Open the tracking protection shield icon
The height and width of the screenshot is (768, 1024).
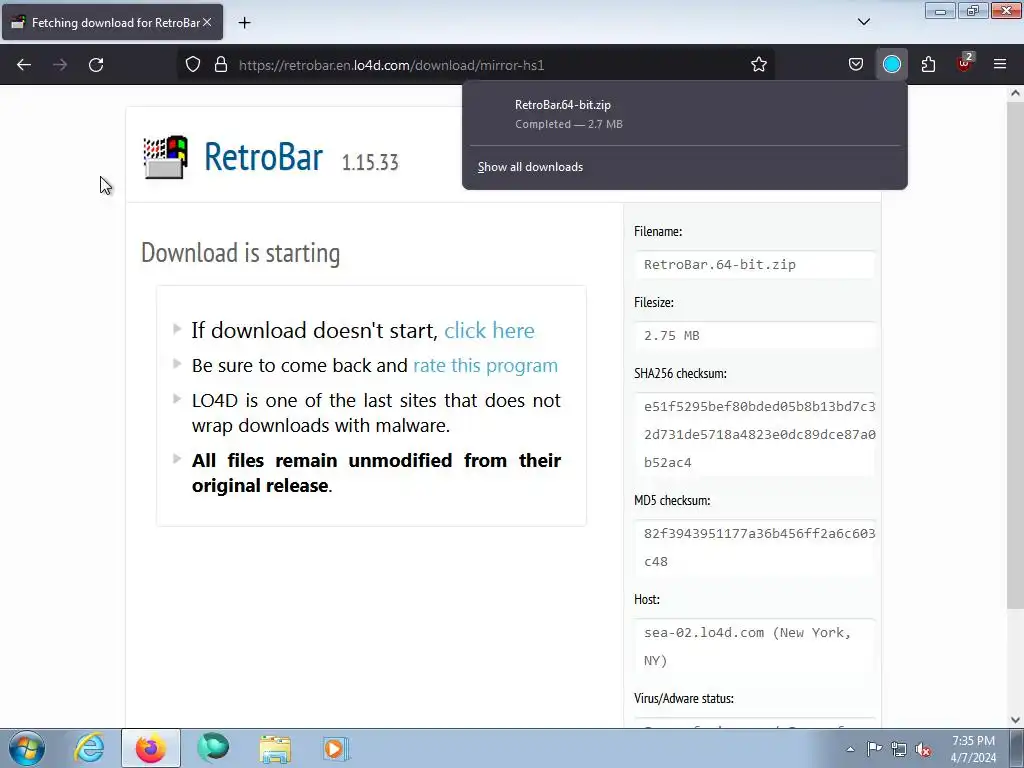[193, 65]
